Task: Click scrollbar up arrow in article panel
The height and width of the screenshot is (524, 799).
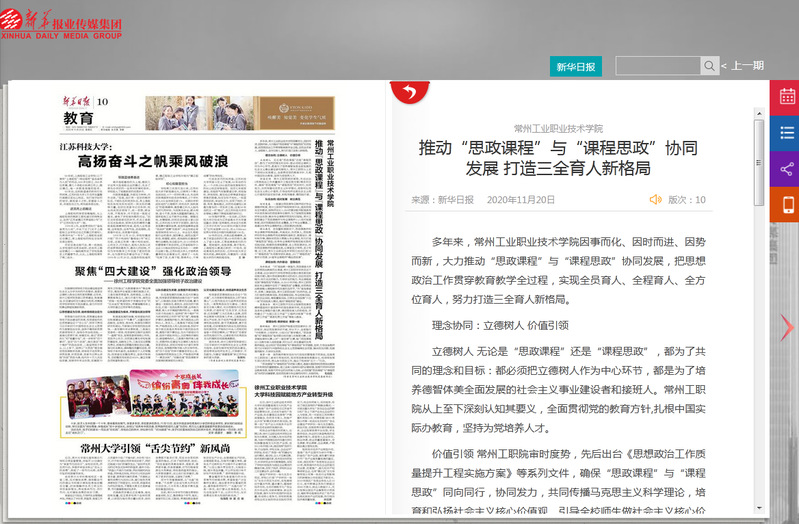Action: pos(759,127)
